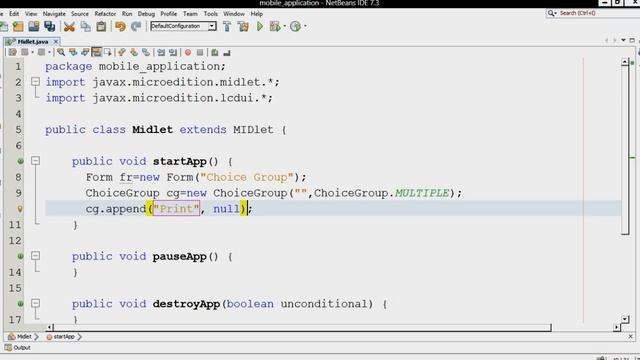
Task: Toggle Rectangular Selection icon
Action: (108, 52)
